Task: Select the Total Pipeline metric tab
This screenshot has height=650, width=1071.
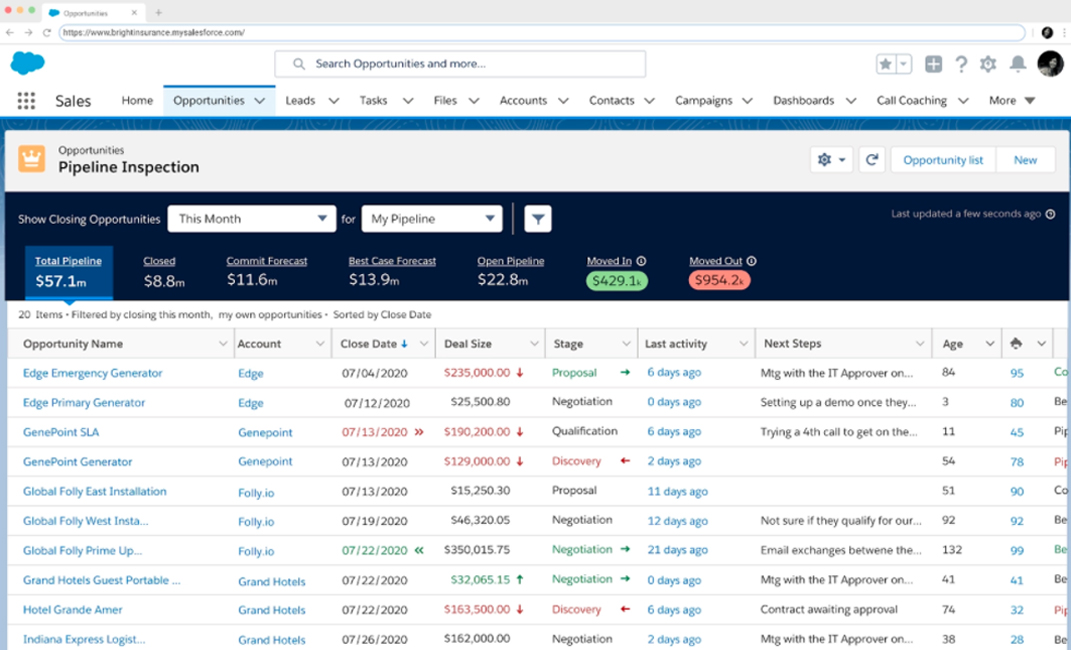Action: pos(69,271)
